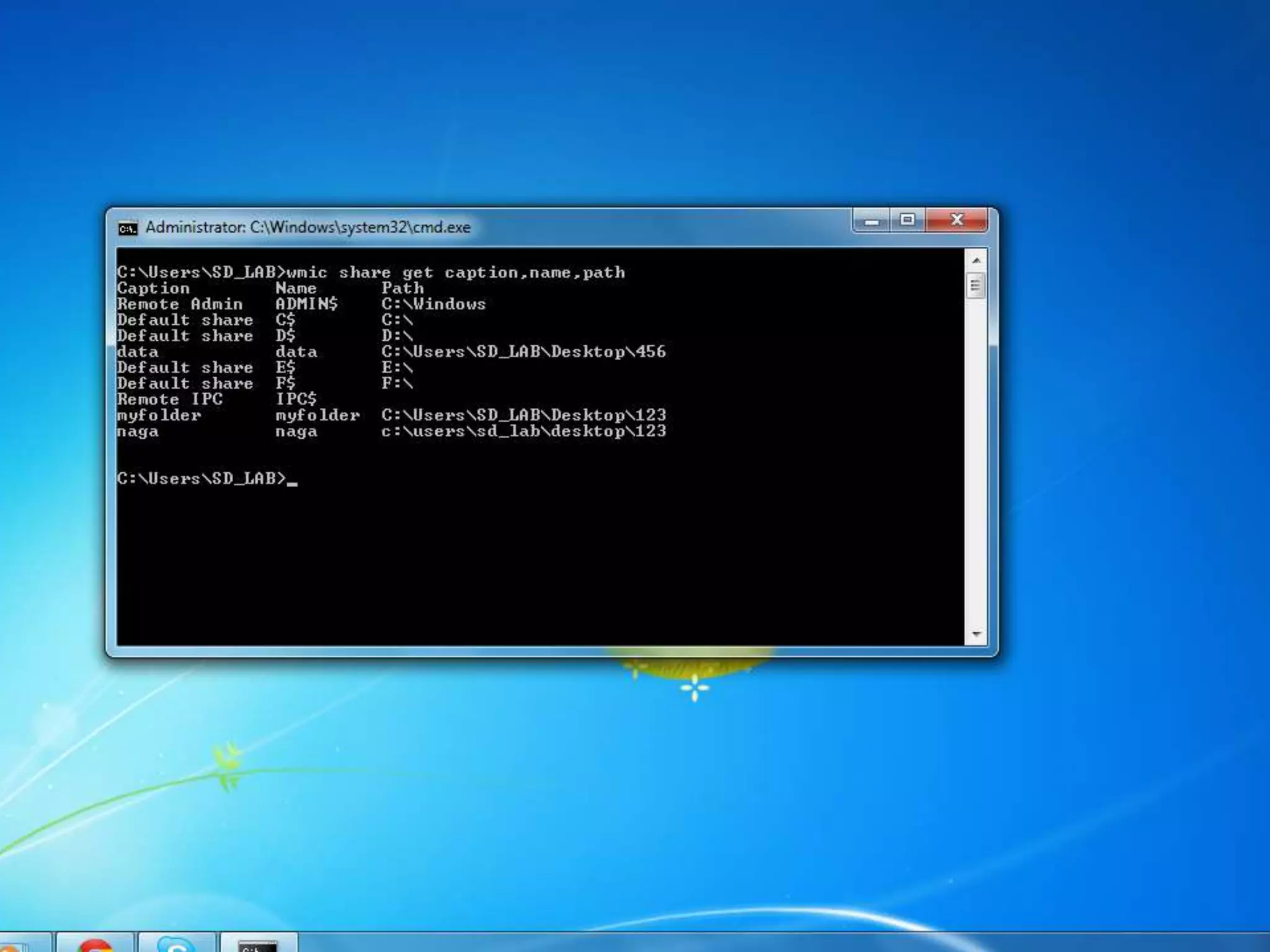
Task: Click the title text 'Administrator: C:\Windows\system32\cmd.exe'
Action: [x=308, y=227]
